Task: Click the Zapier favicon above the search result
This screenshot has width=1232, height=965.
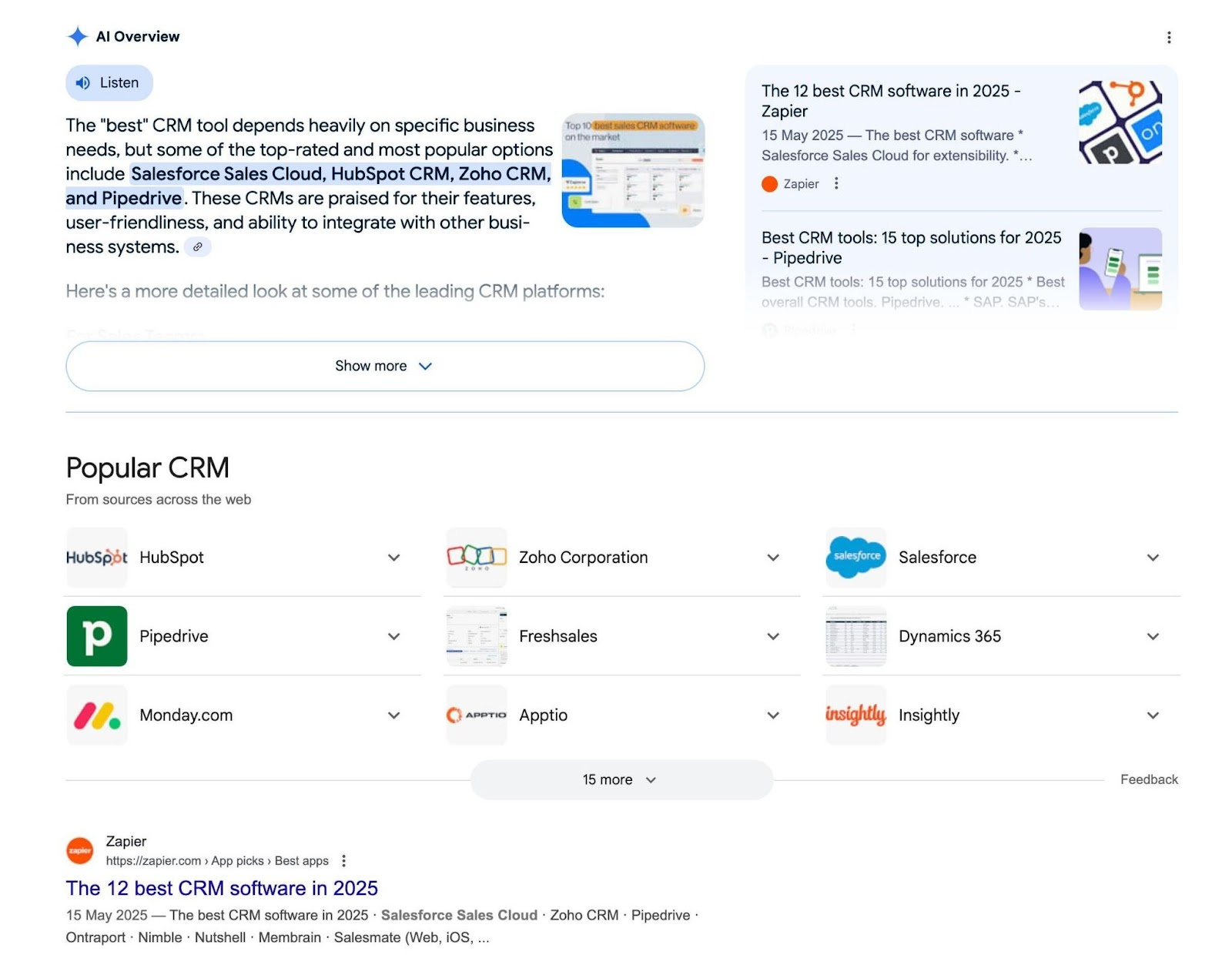Action: pos(79,850)
